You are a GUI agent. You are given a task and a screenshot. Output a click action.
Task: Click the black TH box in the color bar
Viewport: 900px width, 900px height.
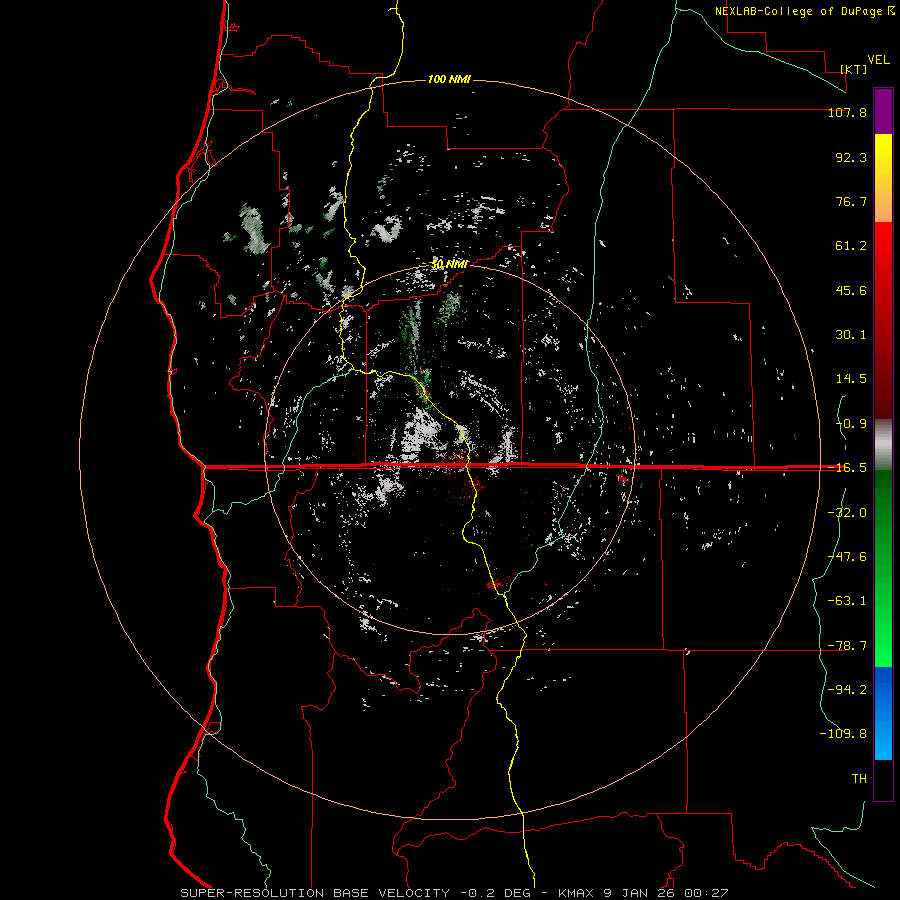(883, 780)
